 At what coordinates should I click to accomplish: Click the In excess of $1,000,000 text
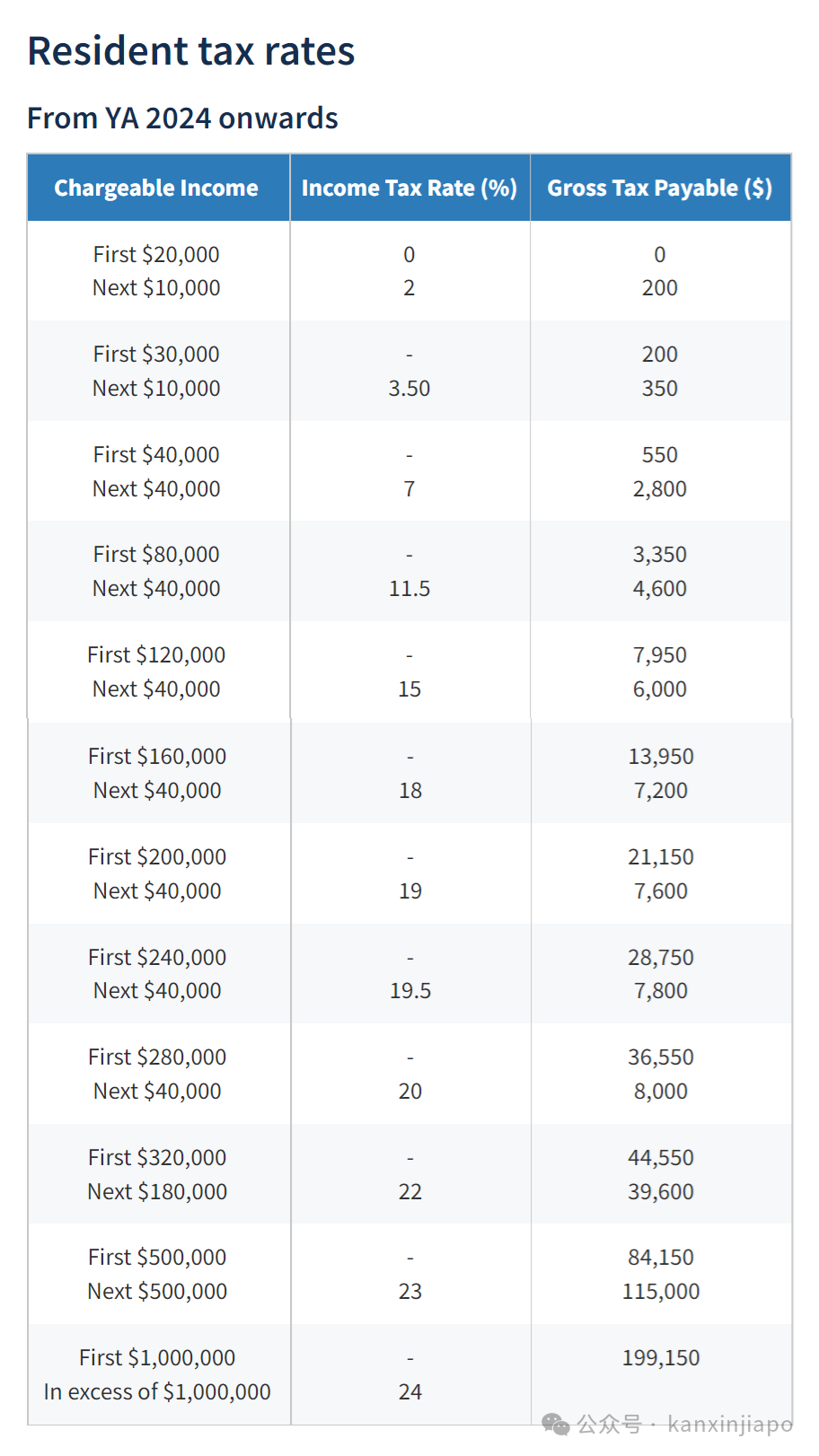pyautogui.click(x=157, y=1392)
